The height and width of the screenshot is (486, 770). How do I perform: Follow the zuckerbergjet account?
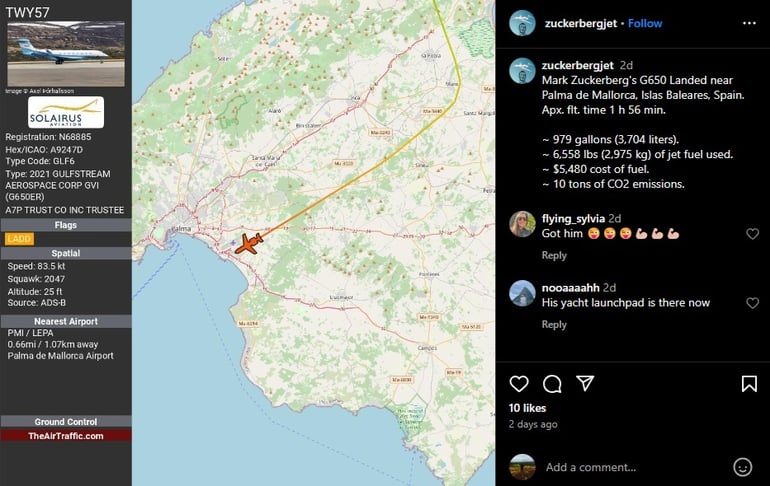645,23
